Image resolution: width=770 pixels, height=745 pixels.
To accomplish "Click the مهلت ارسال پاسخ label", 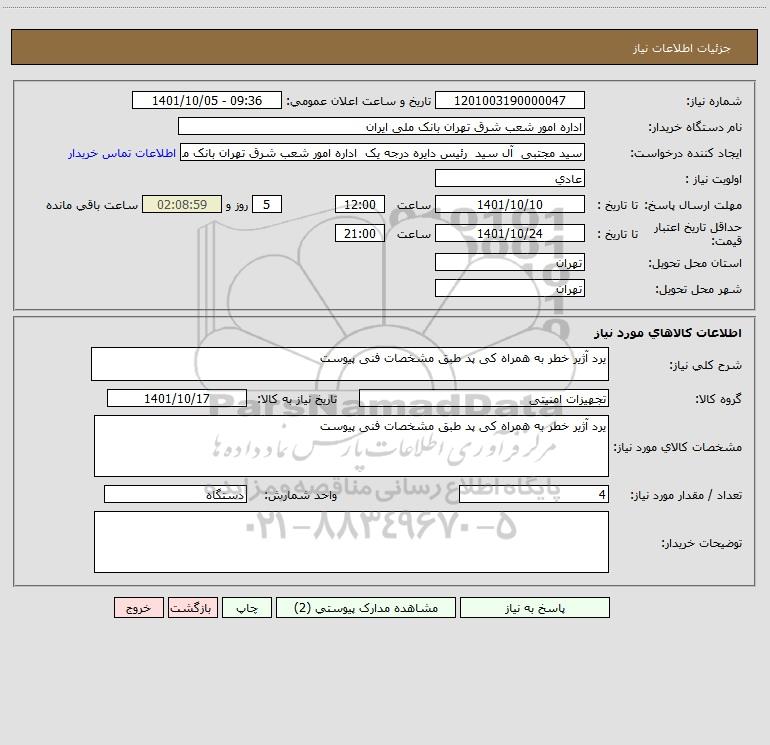I will [692, 205].
